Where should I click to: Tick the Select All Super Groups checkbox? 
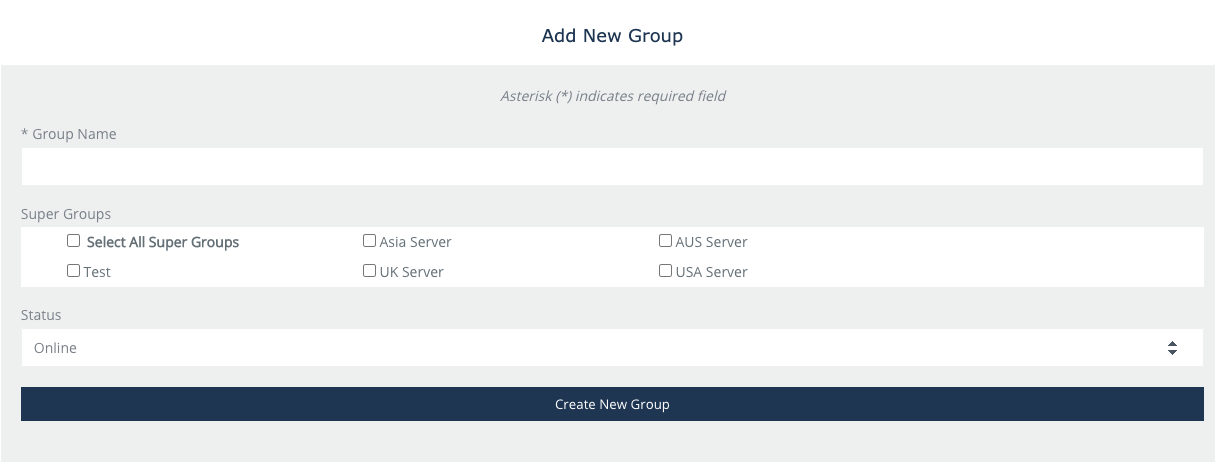(73, 241)
